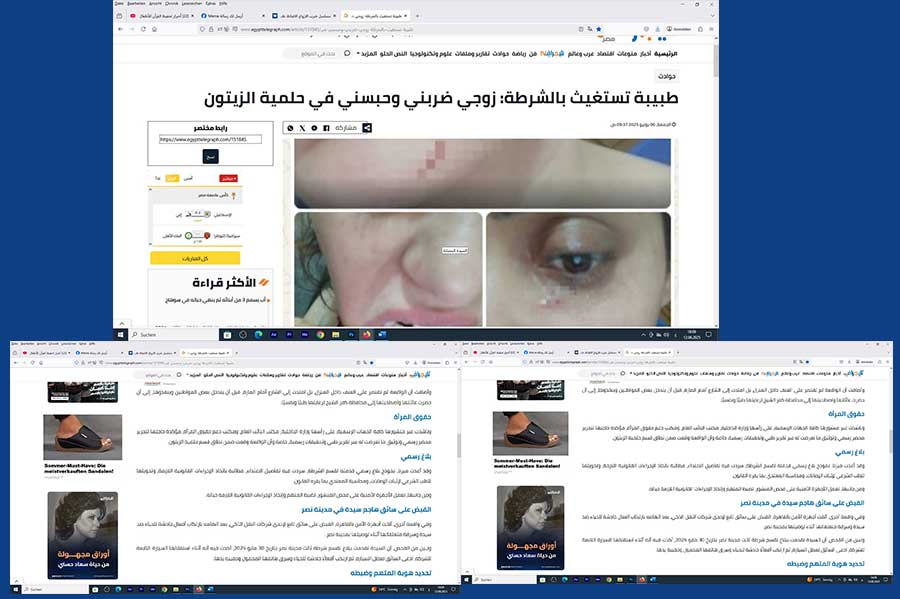Screen dimensions: 900x599
Task: Click the Messenger share icon in top window
Action: 314,128
